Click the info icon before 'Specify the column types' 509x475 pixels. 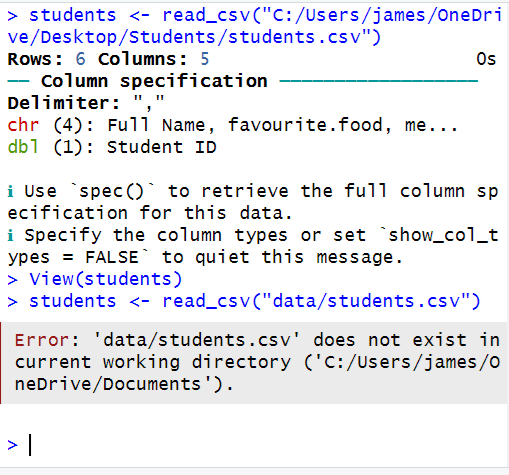coord(11,236)
